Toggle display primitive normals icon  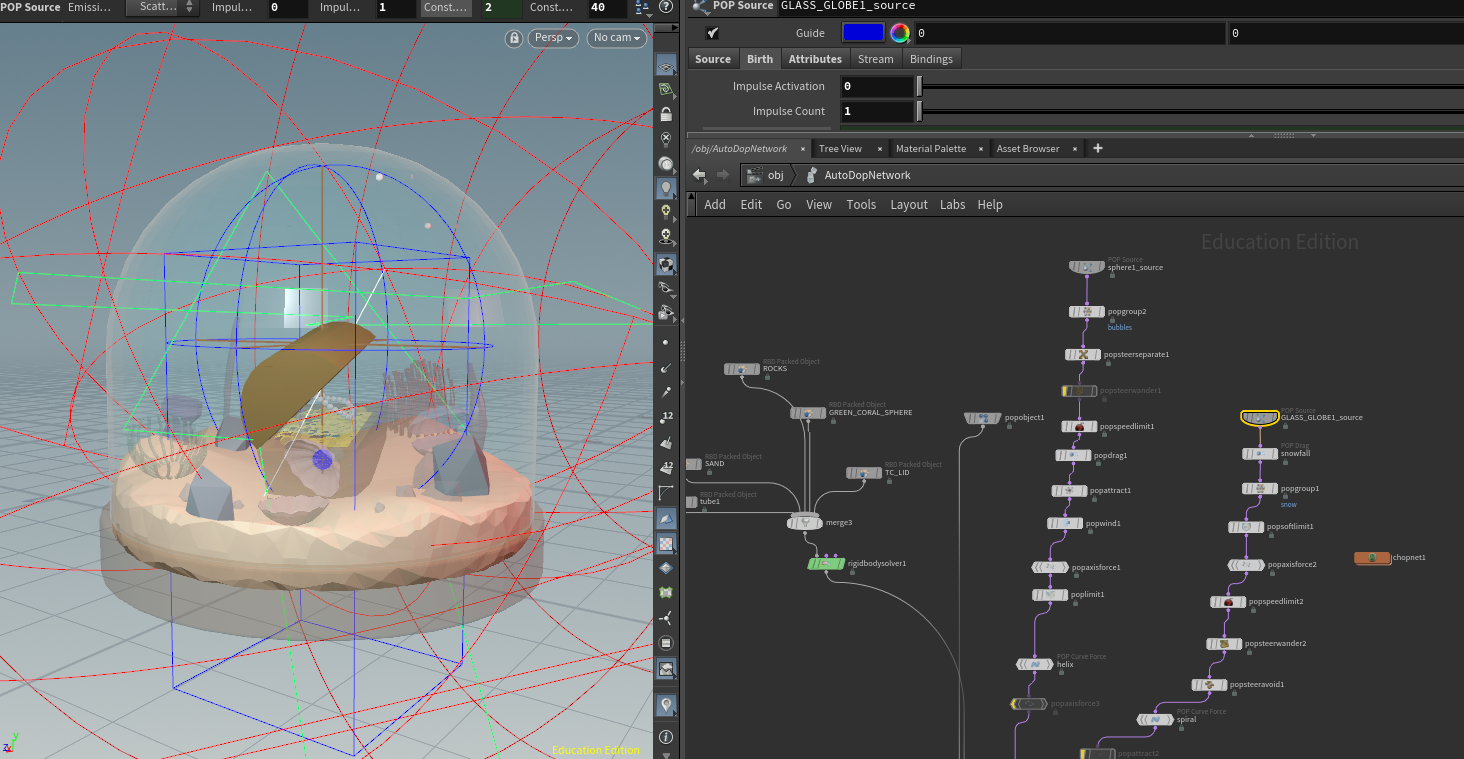[666, 442]
